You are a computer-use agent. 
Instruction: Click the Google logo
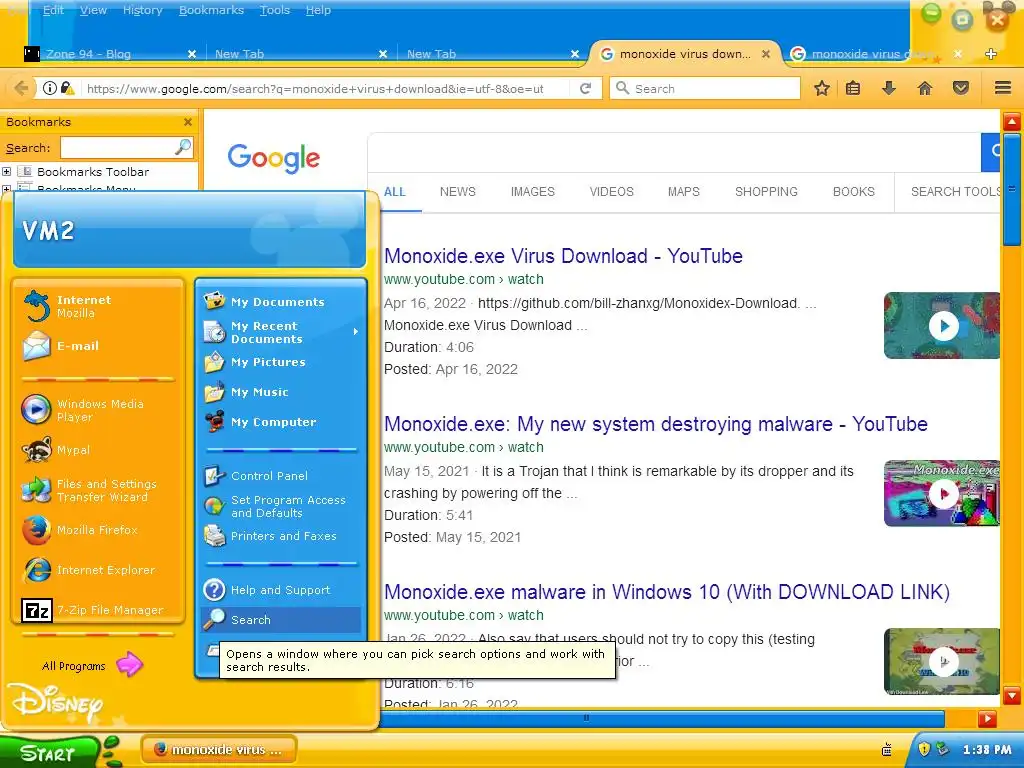click(x=274, y=158)
